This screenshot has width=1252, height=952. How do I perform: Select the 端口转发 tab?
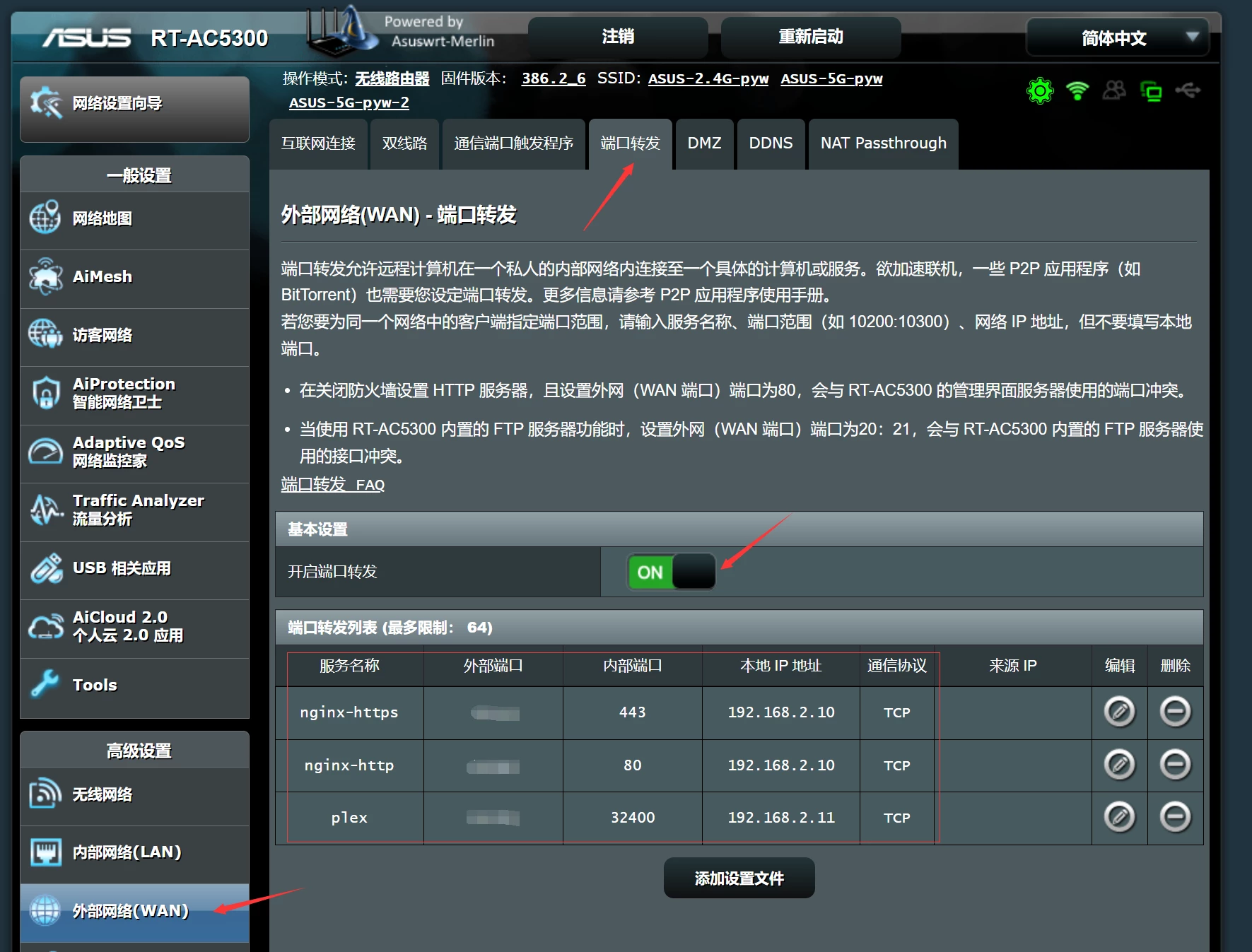point(630,143)
